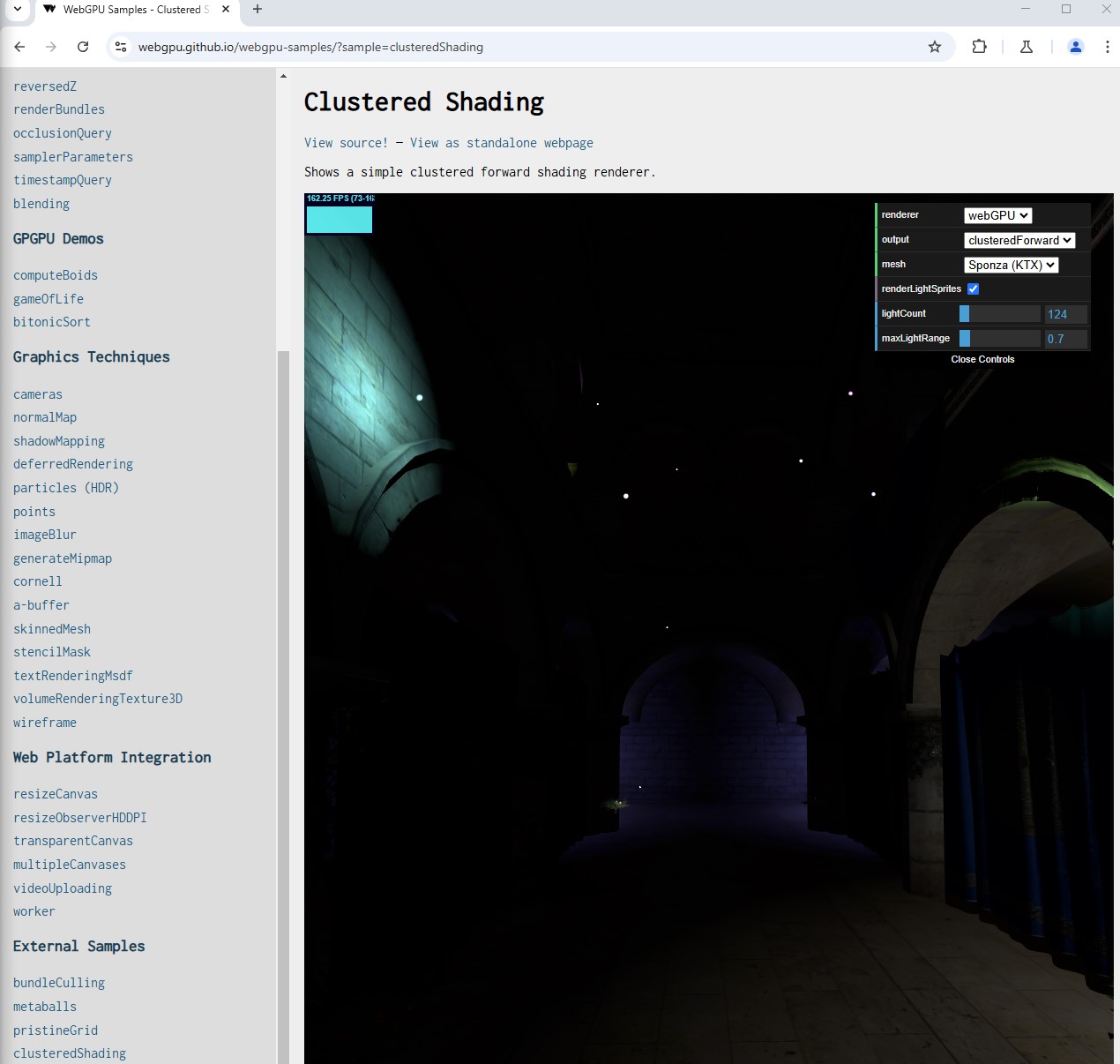Open the computeBoids sample
Screen dimensions: 1120x1064
[x=56, y=275]
